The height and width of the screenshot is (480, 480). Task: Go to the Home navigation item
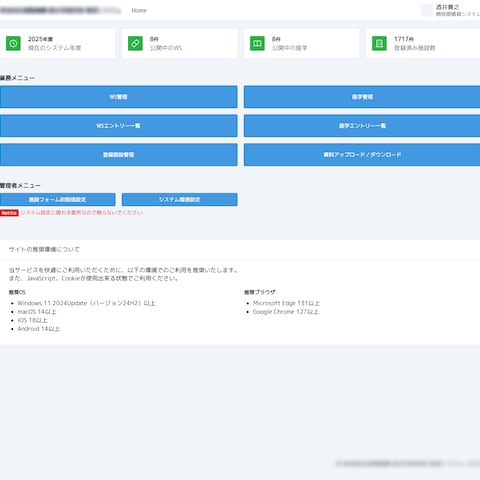click(139, 10)
